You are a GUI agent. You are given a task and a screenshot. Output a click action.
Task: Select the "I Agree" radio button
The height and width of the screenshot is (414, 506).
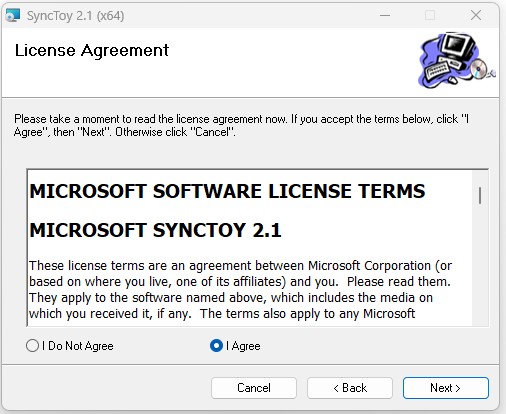pos(216,346)
